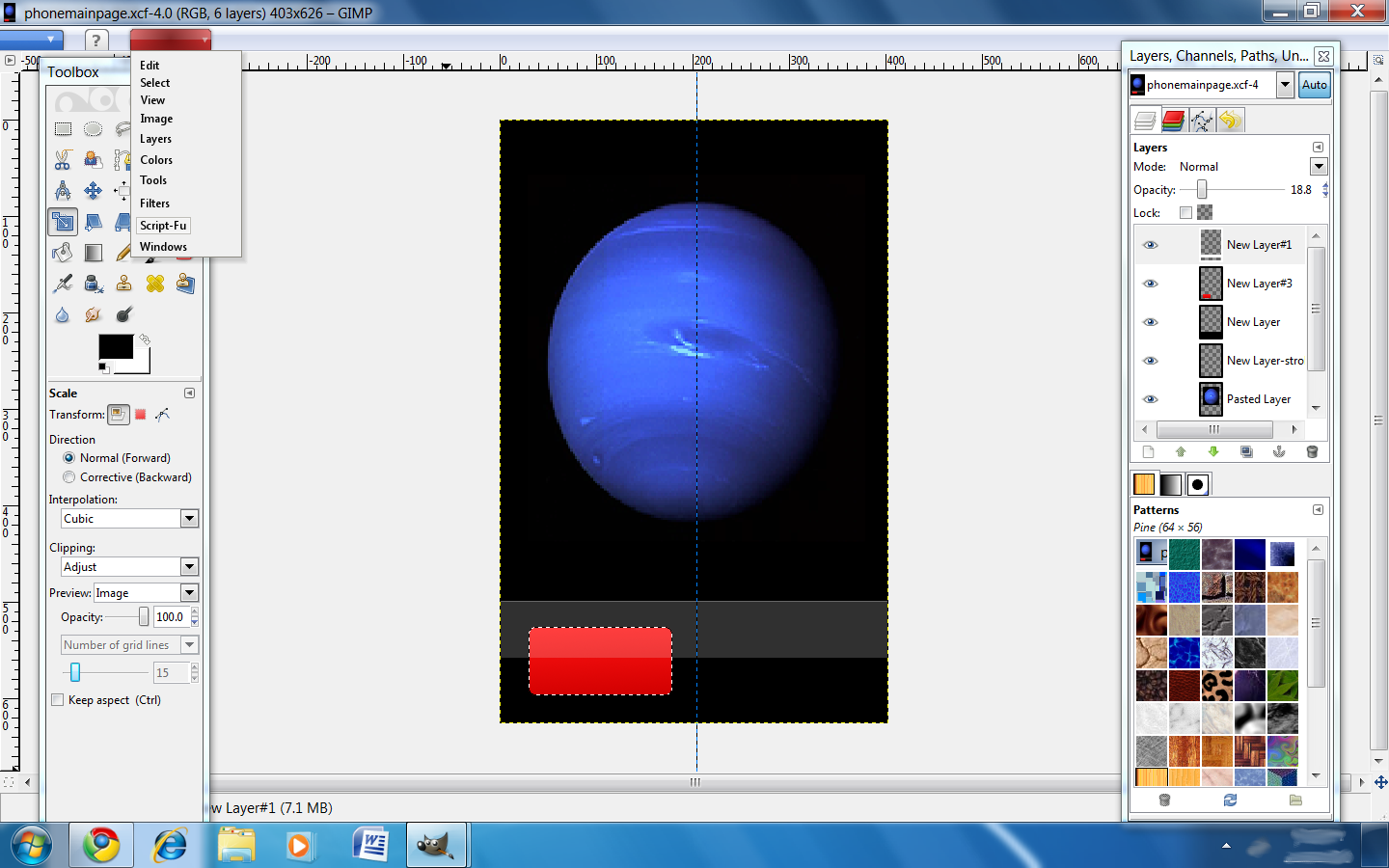Select Corrective (Backward) direction
The height and width of the screenshot is (868, 1389).
(68, 476)
